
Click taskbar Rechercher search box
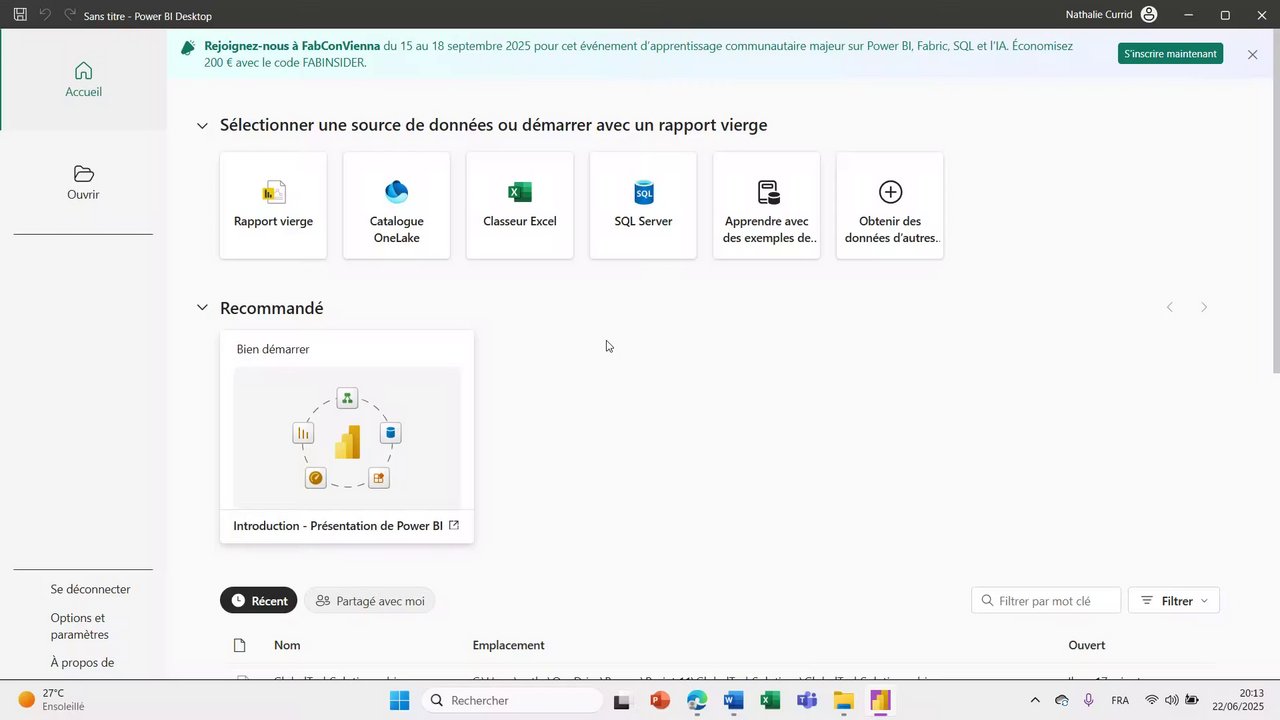511,700
